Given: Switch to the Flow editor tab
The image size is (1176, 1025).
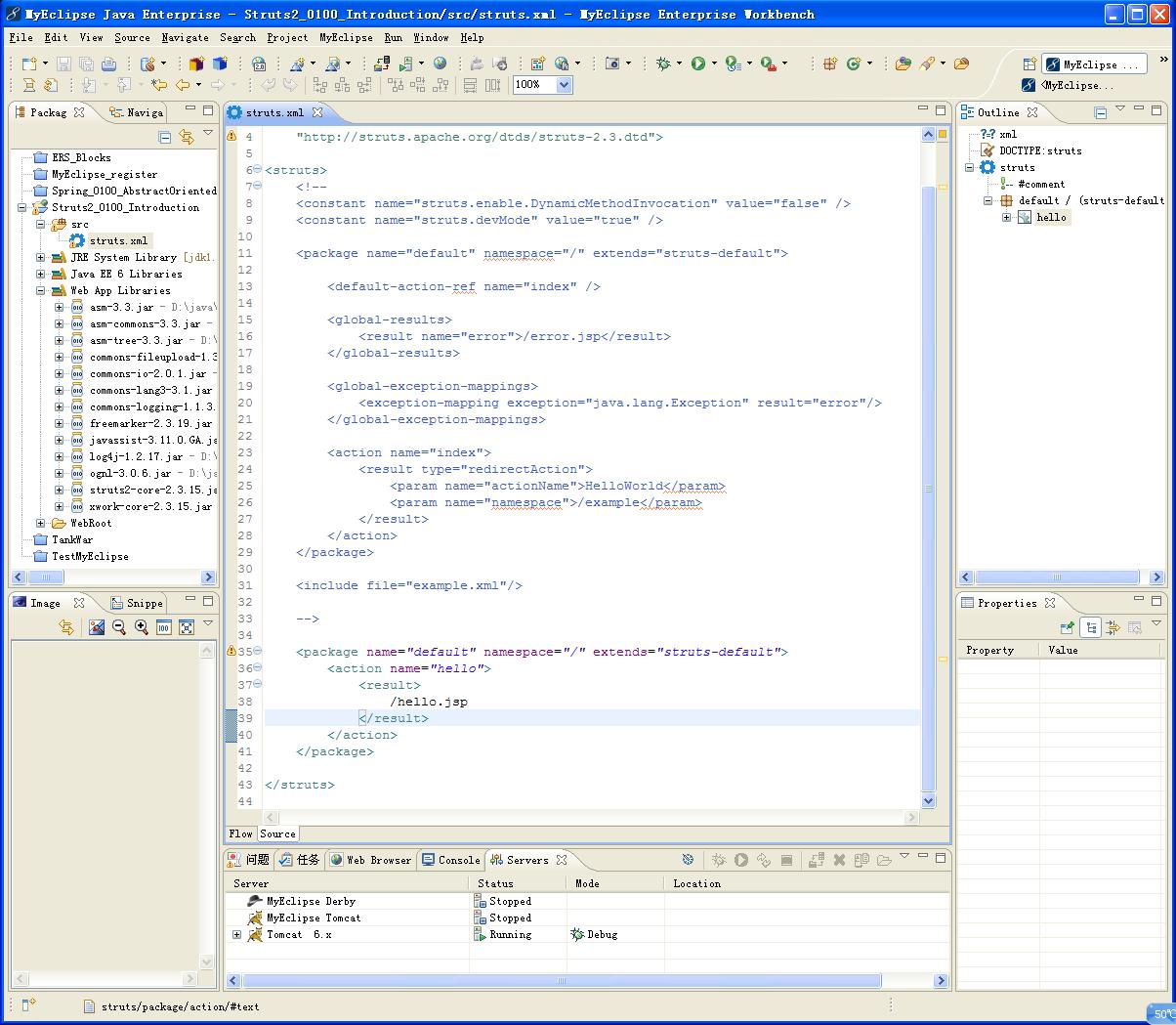Looking at the screenshot, I should [x=240, y=833].
